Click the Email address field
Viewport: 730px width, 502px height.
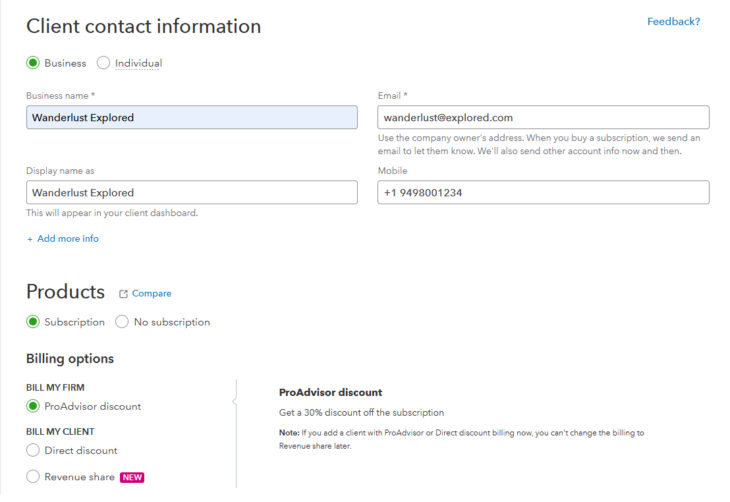(x=543, y=117)
